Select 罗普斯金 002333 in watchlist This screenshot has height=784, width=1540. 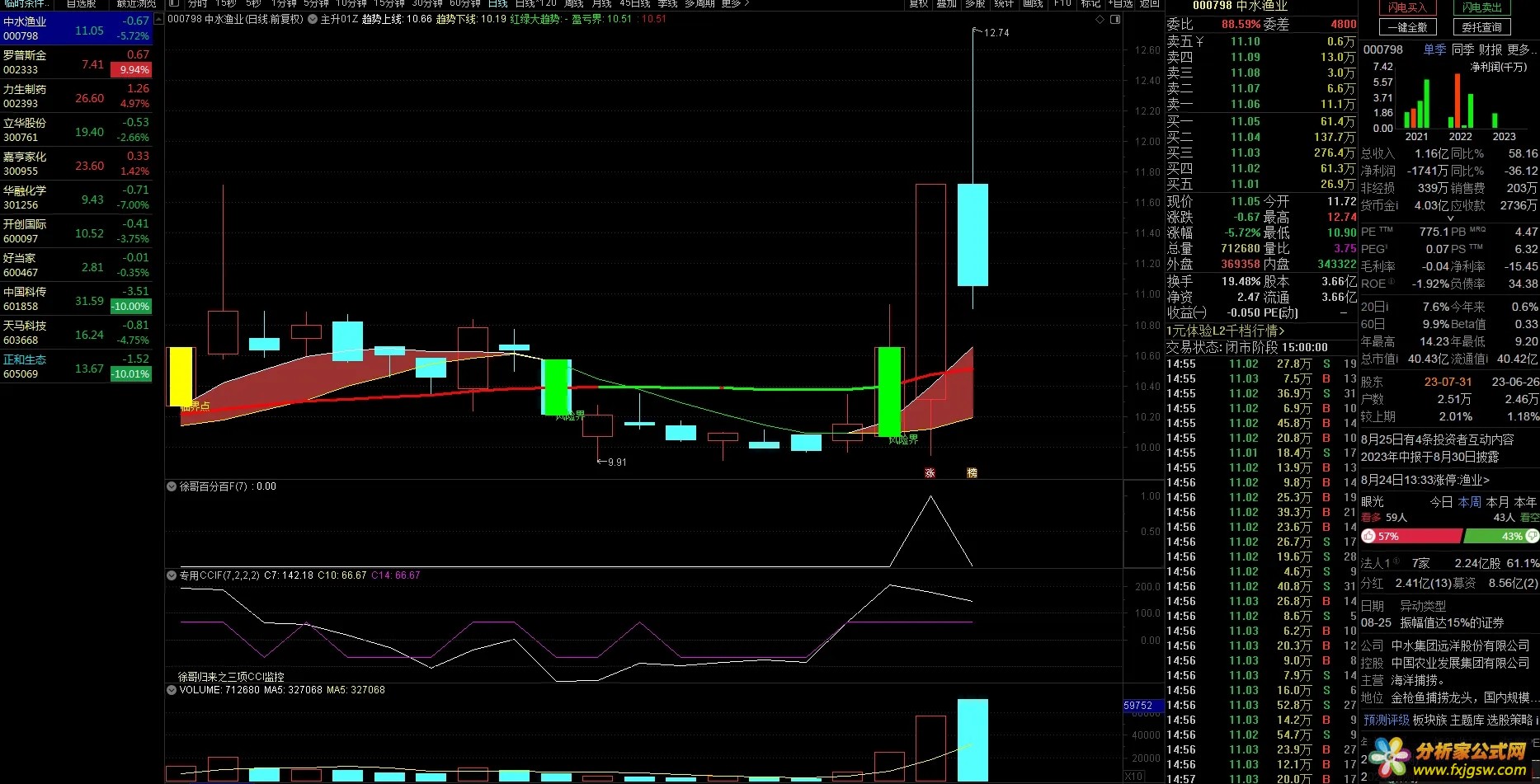[x=76, y=63]
